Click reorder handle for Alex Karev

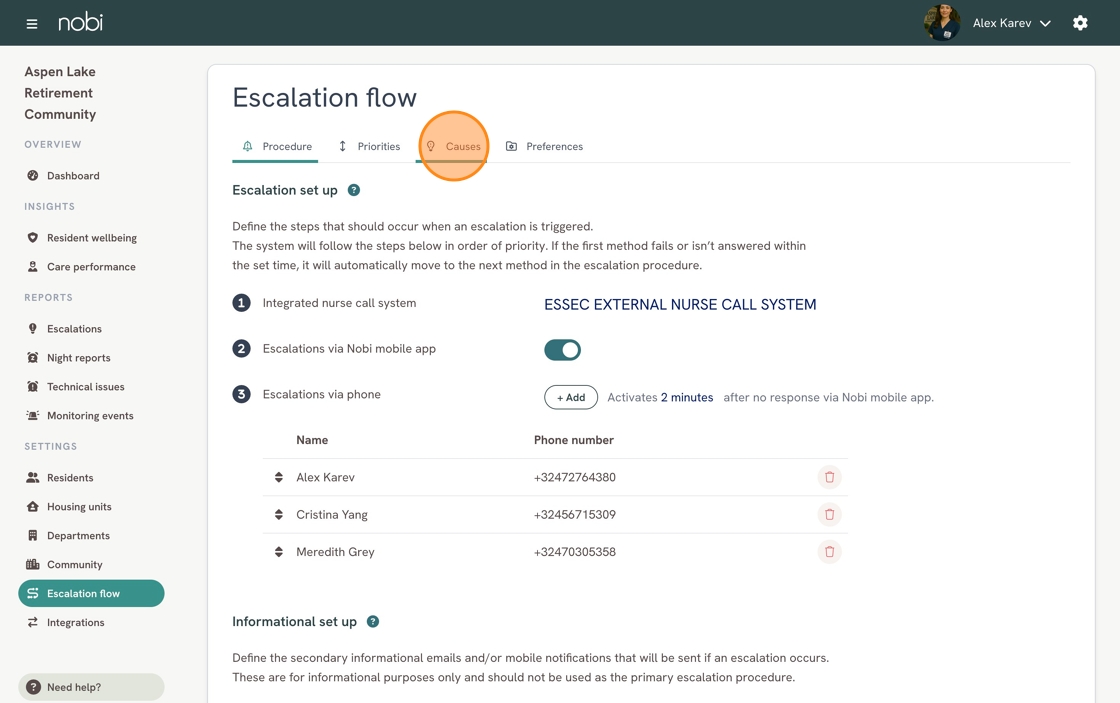pos(279,477)
